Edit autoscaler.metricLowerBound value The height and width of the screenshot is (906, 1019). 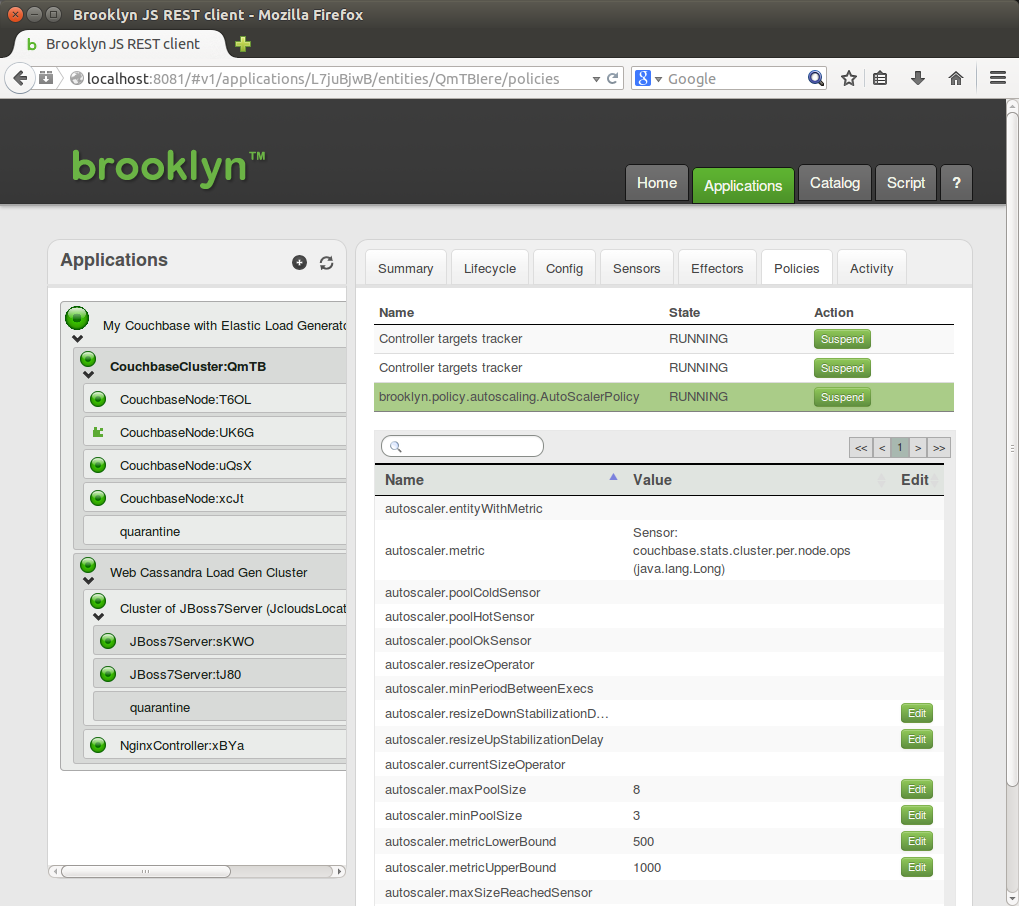point(917,841)
